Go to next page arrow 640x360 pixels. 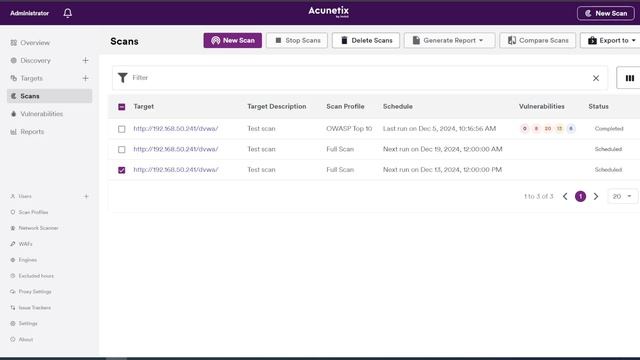pos(596,196)
